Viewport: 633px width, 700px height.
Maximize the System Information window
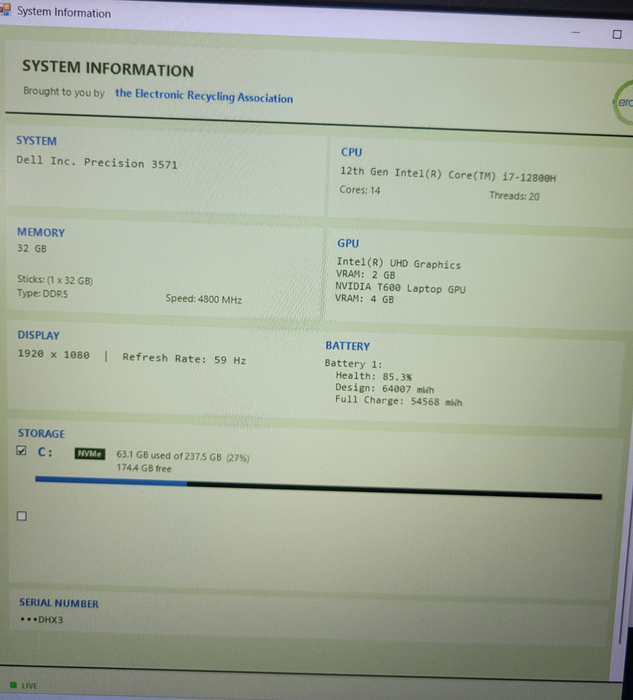617,34
